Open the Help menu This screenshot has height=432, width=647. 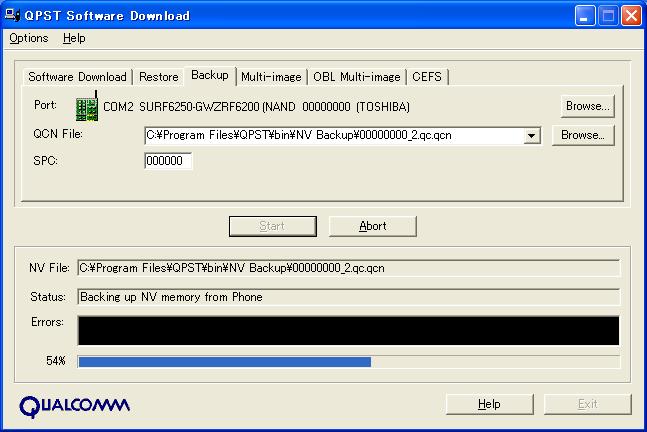(x=74, y=38)
